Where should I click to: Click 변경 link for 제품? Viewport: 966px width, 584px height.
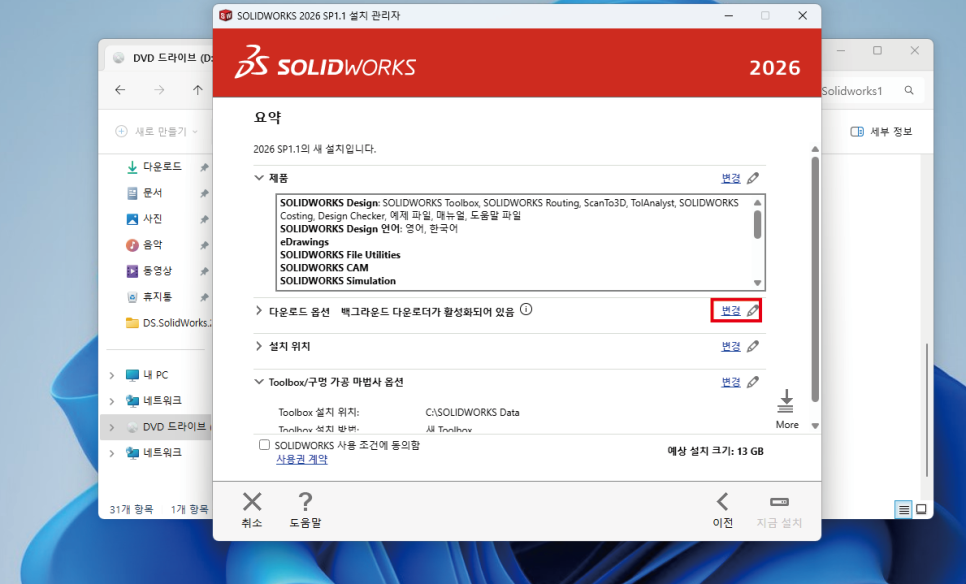731,179
